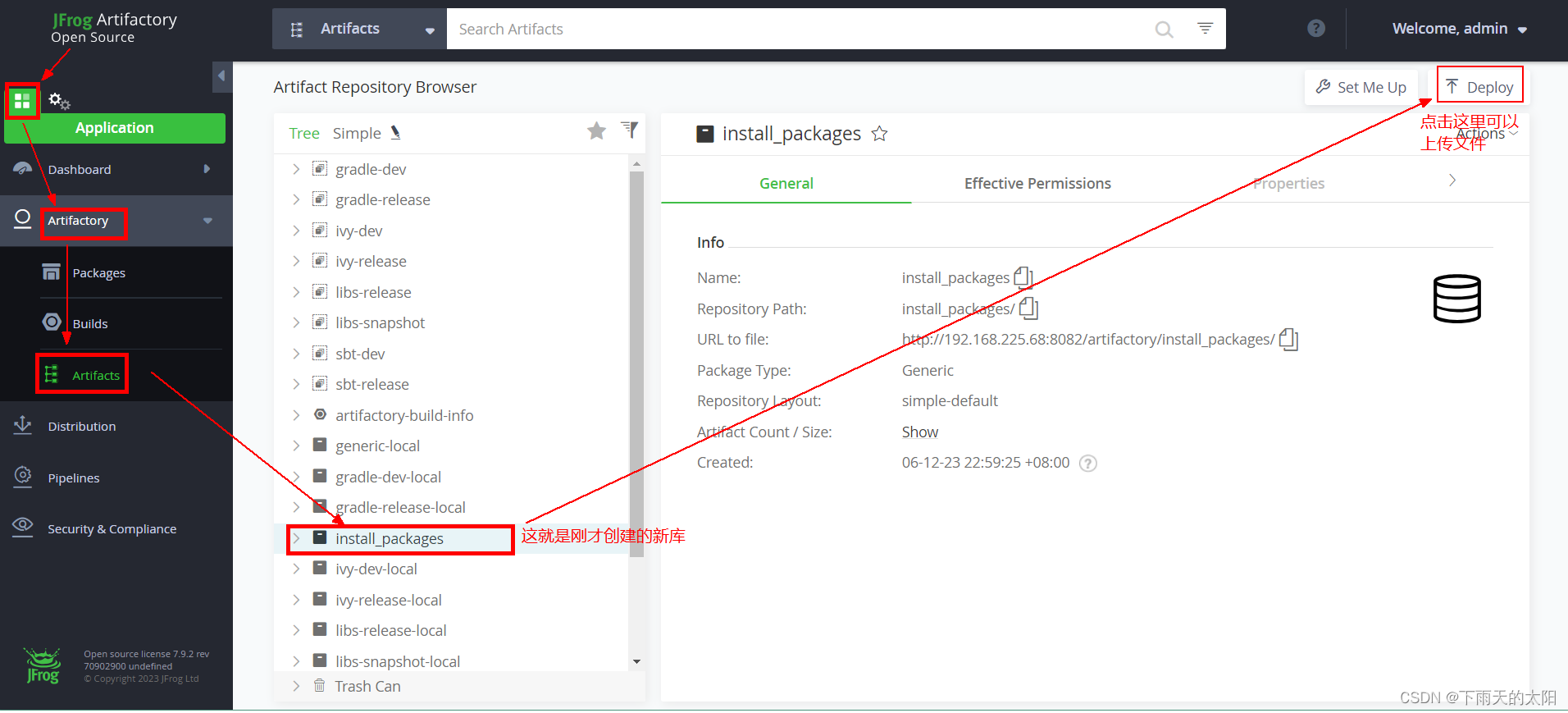This screenshot has width=1568, height=713.
Task: Click the tree scrollbar down arrow
Action: pos(636,661)
